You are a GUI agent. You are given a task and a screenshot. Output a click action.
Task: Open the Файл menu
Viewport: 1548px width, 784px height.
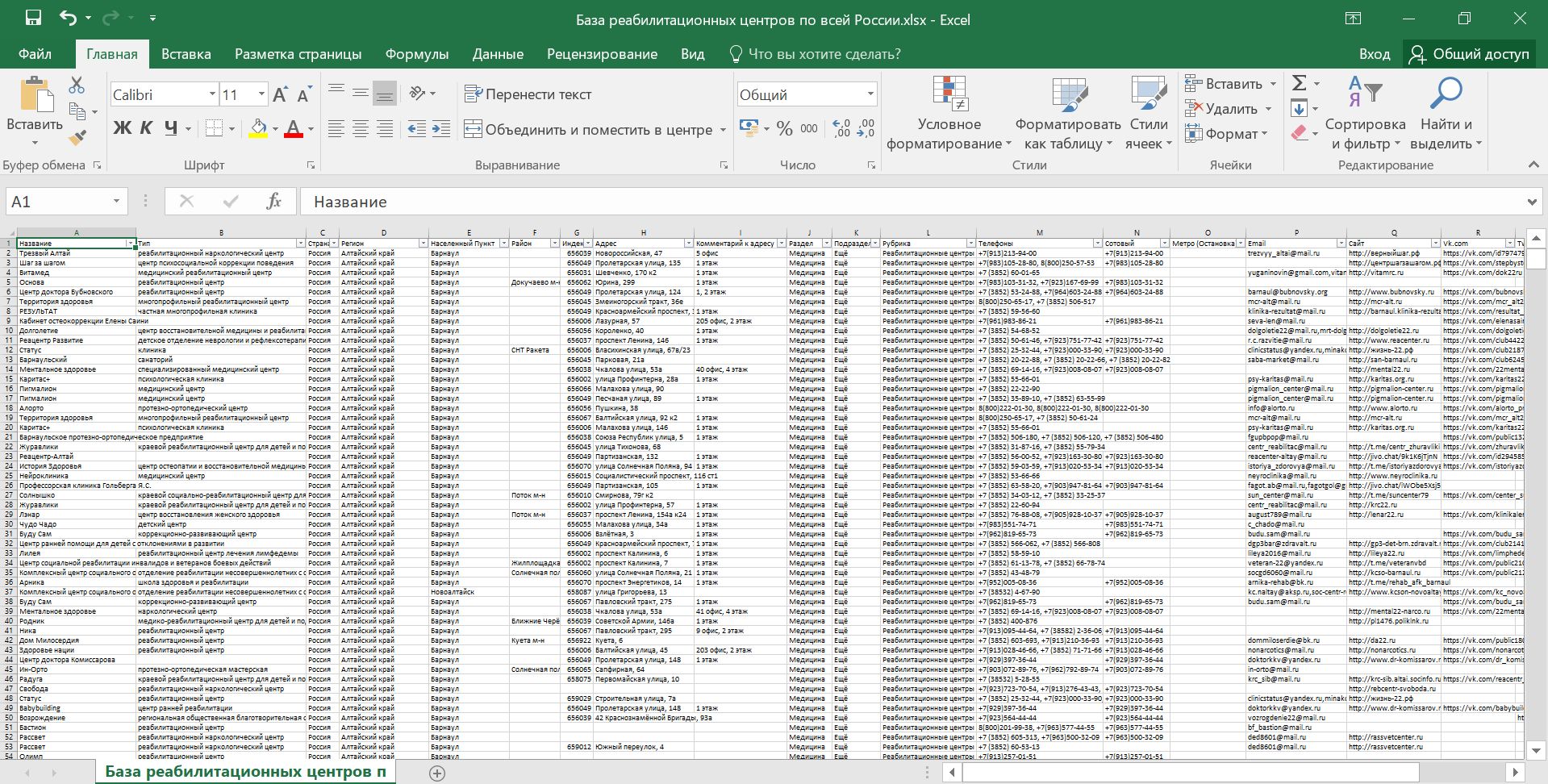pyautogui.click(x=35, y=54)
